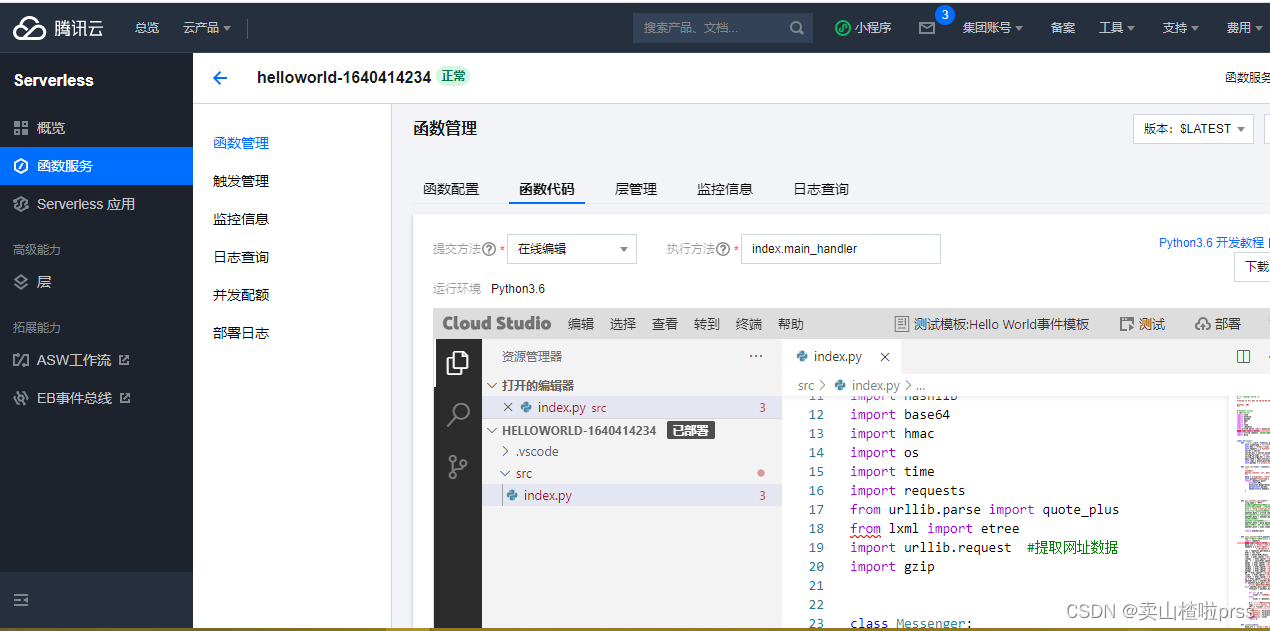Open EB事件总线 external link icon
This screenshot has height=631, width=1270.
pyautogui.click(x=125, y=398)
